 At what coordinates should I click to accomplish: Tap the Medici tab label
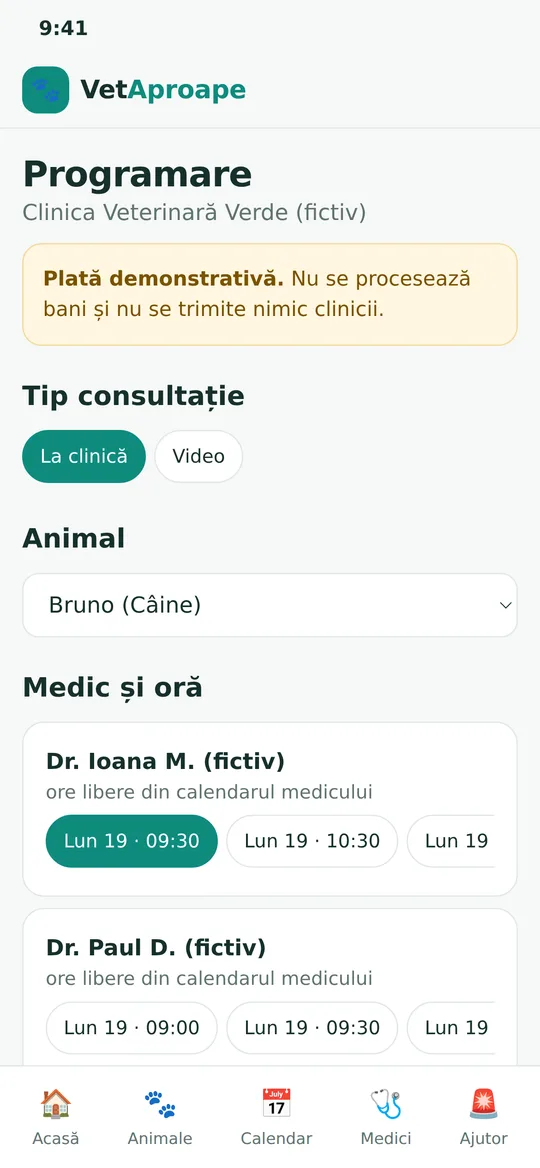pyautogui.click(x=386, y=1138)
